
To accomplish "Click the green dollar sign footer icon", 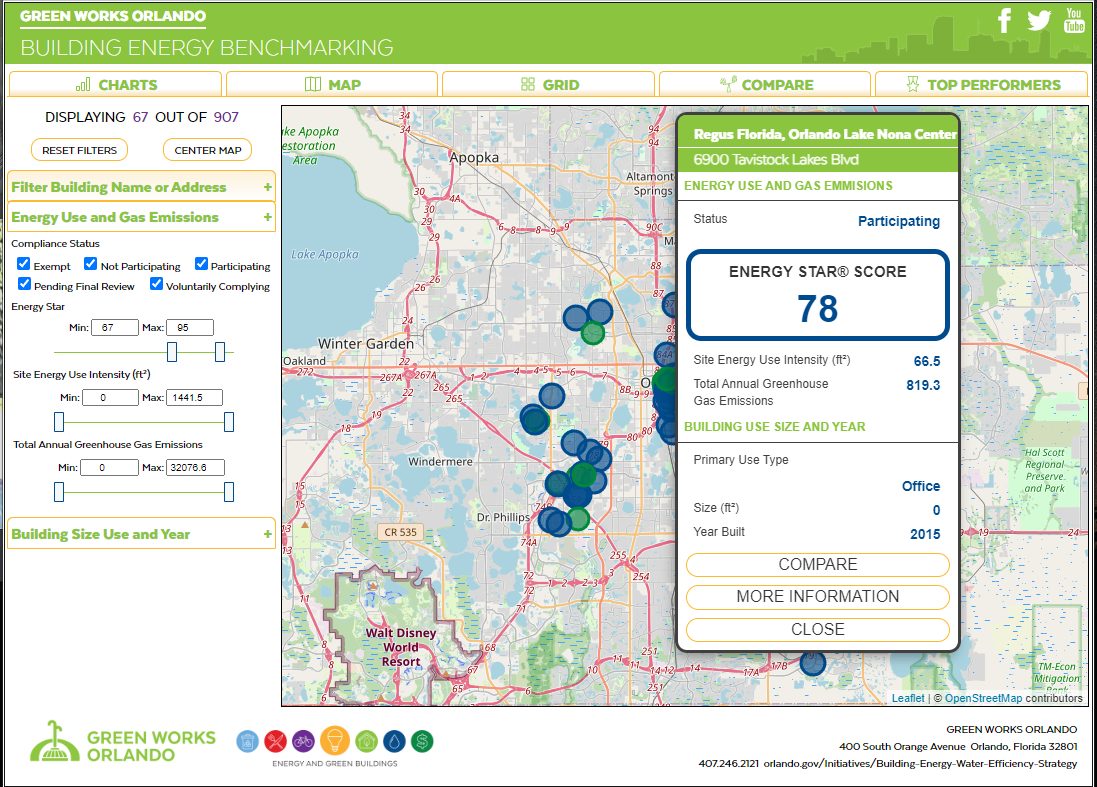I will click(422, 741).
